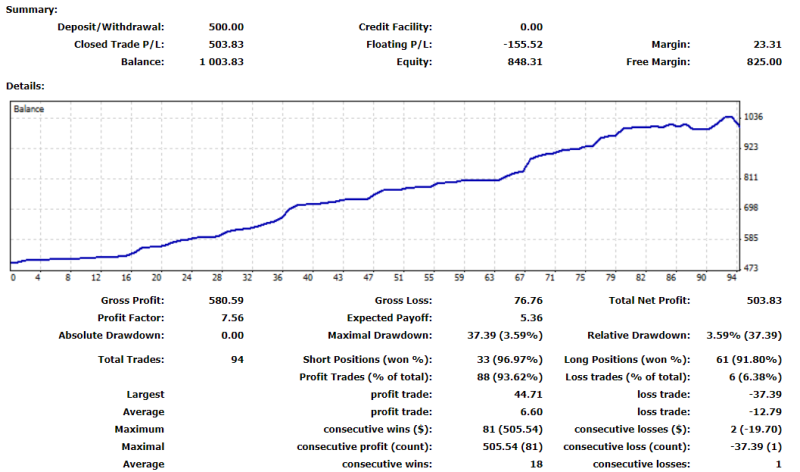Click the Summary section heading

tap(32, 9)
